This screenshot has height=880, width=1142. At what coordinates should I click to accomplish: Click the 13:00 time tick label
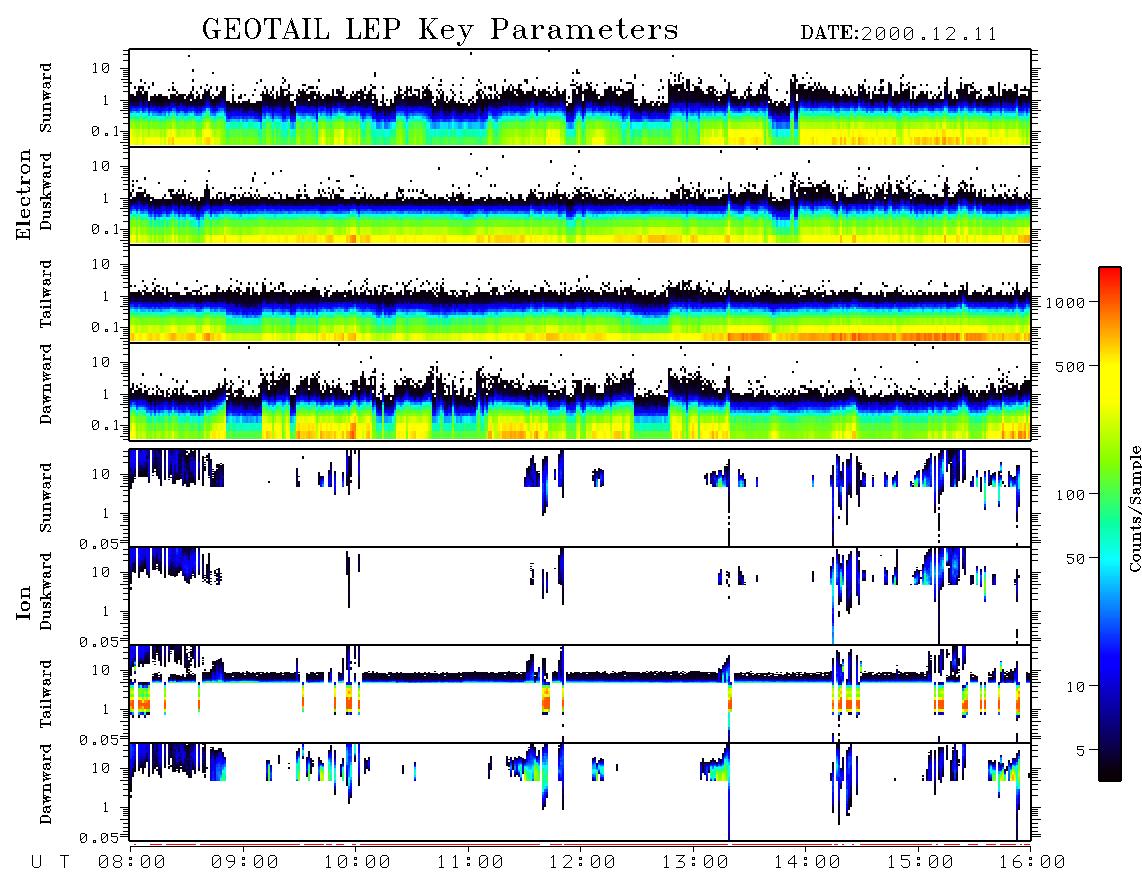[695, 862]
